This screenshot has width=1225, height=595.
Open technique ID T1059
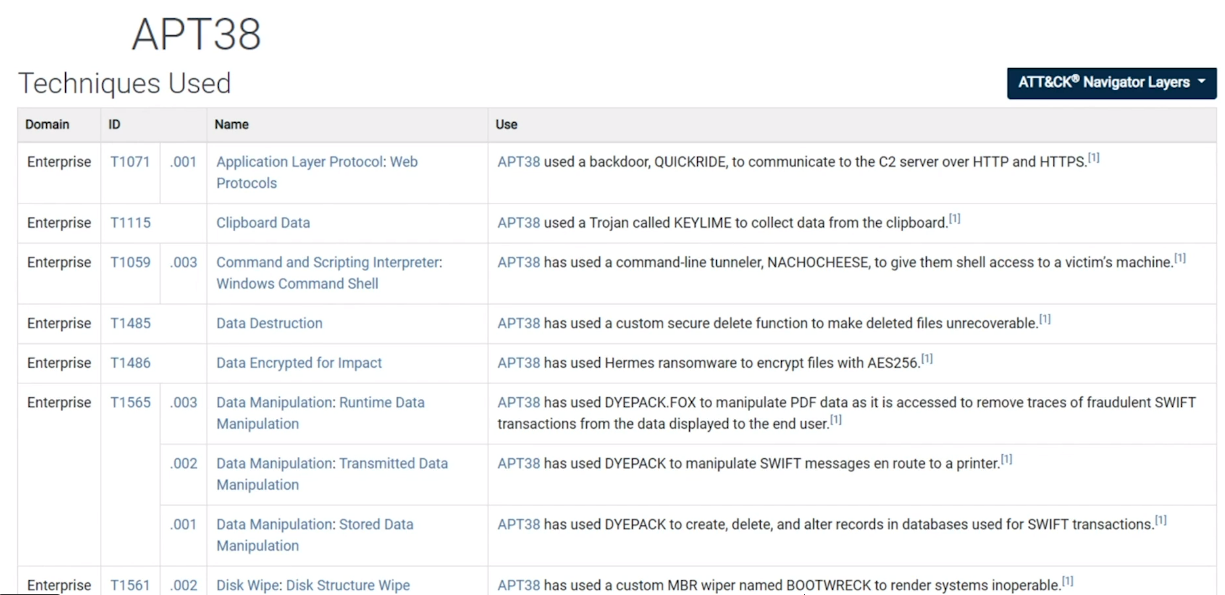click(x=130, y=263)
